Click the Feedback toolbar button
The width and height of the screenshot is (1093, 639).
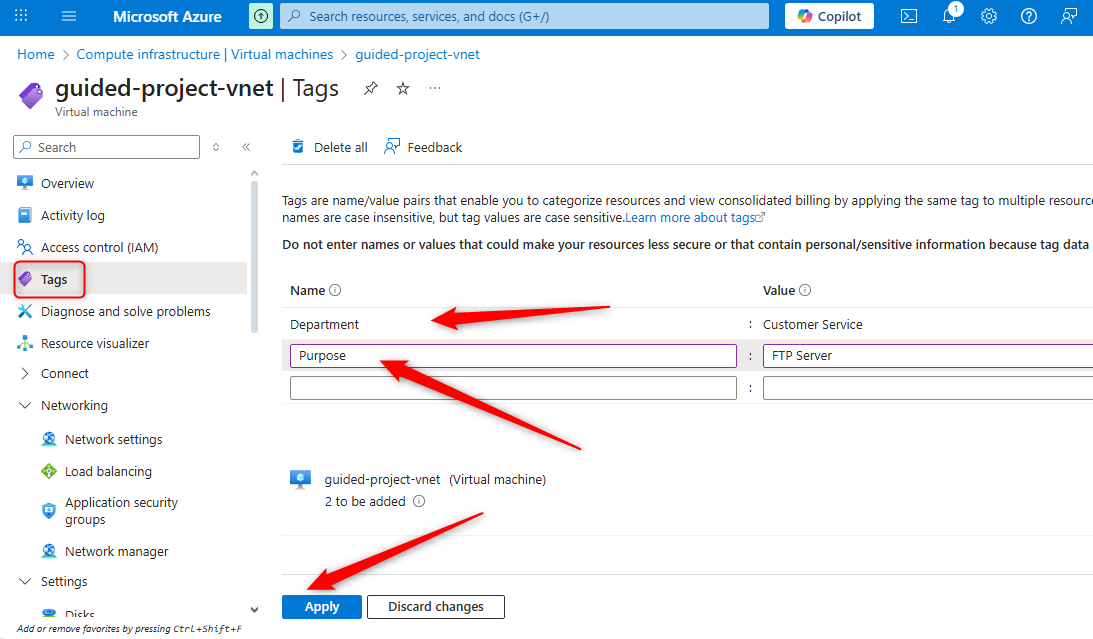tap(423, 147)
